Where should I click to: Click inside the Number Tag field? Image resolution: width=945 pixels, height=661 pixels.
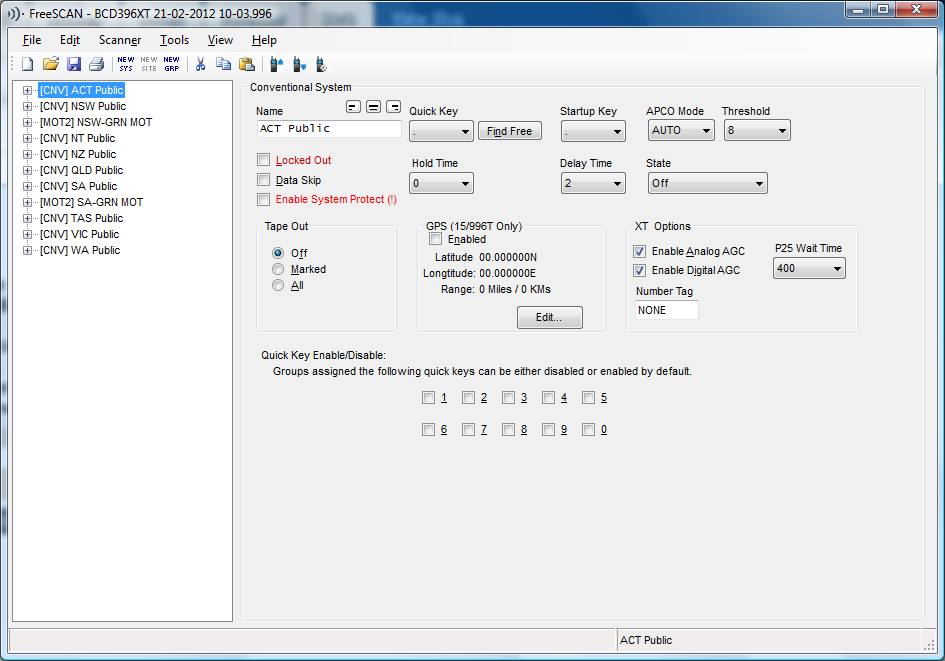[x=666, y=311]
